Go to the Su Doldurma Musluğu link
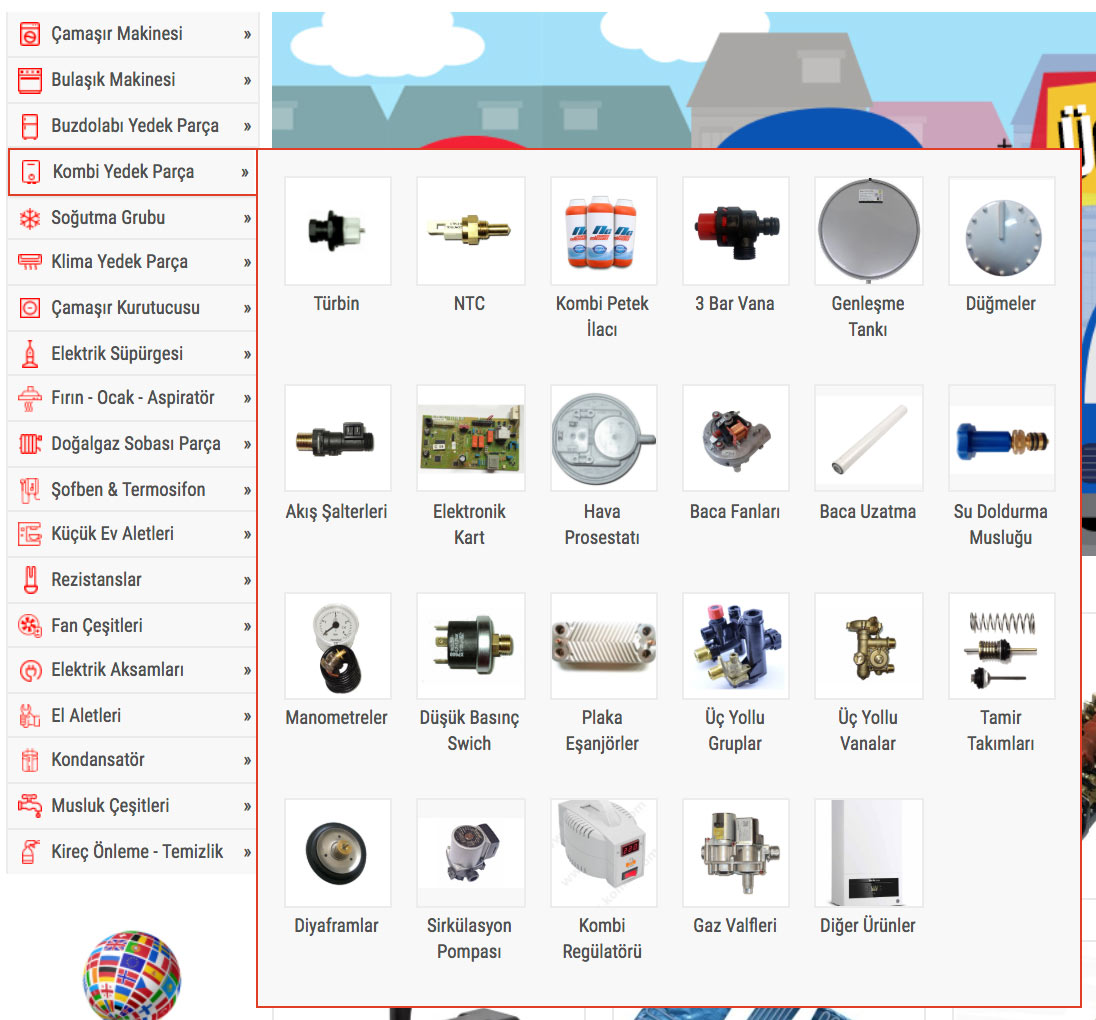The height and width of the screenshot is (1020, 1096). point(1000,524)
